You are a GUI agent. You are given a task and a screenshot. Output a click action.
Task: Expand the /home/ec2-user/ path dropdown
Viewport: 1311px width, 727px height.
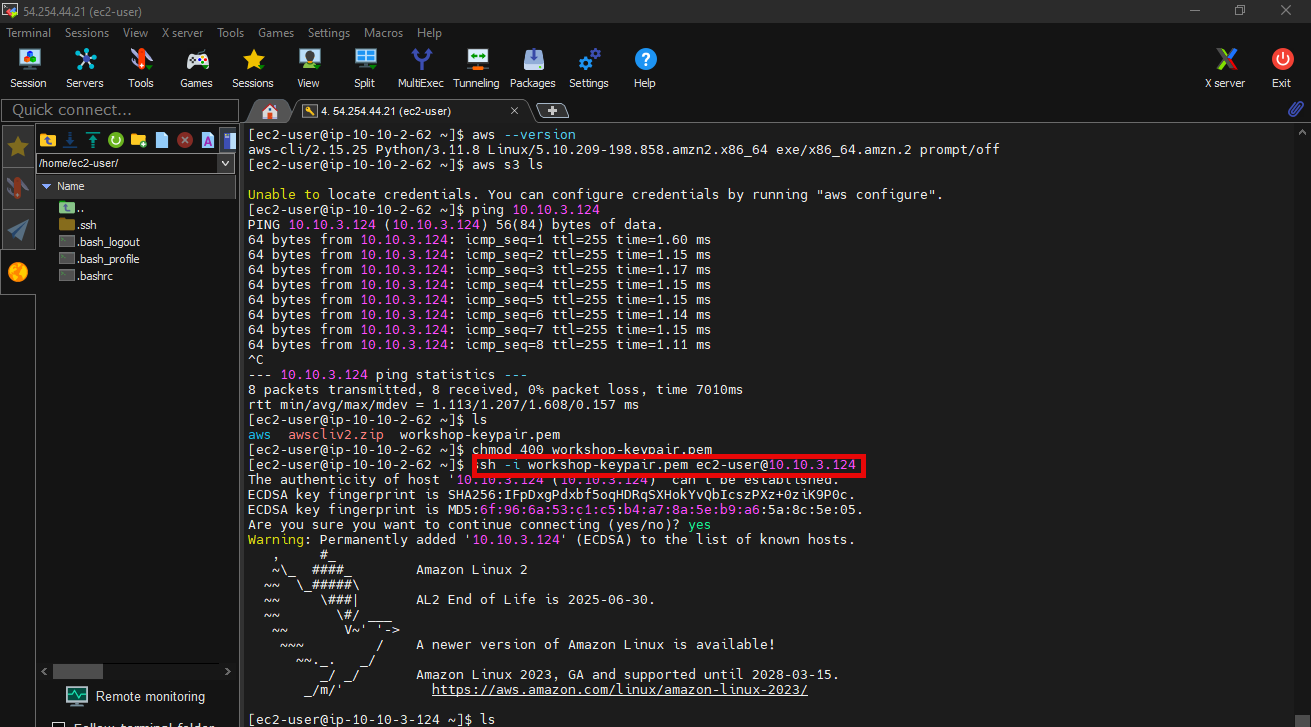(226, 163)
